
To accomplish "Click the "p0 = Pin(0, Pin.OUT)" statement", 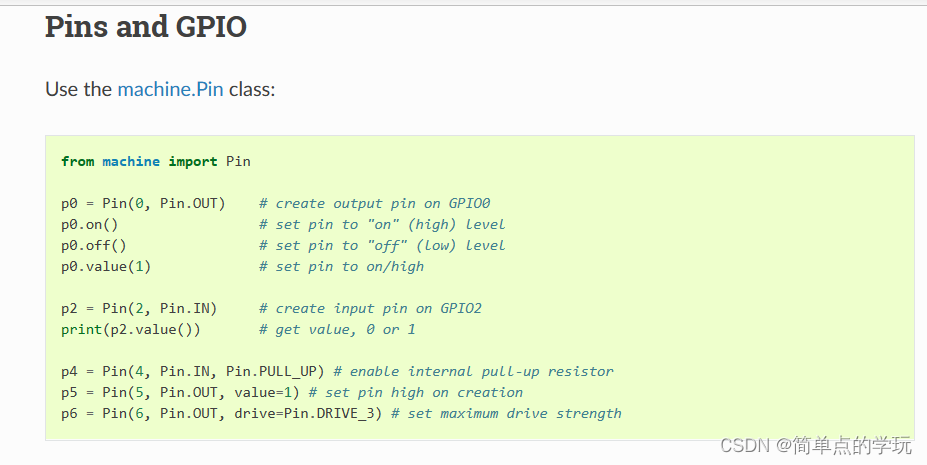I will (143, 203).
